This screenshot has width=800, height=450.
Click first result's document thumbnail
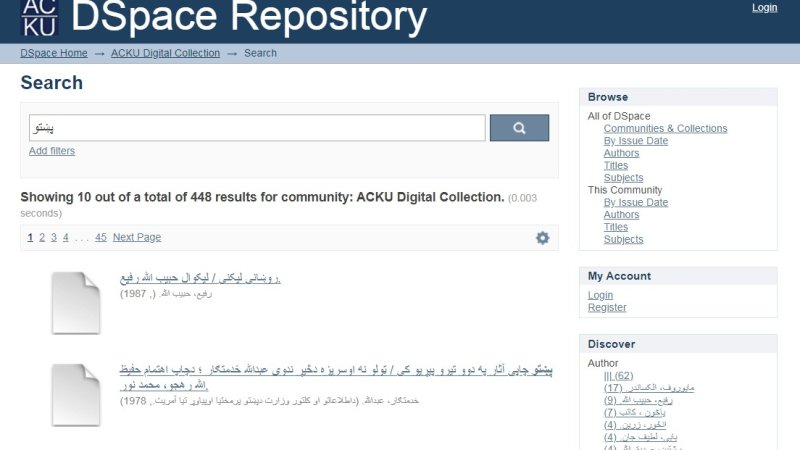click(x=76, y=302)
